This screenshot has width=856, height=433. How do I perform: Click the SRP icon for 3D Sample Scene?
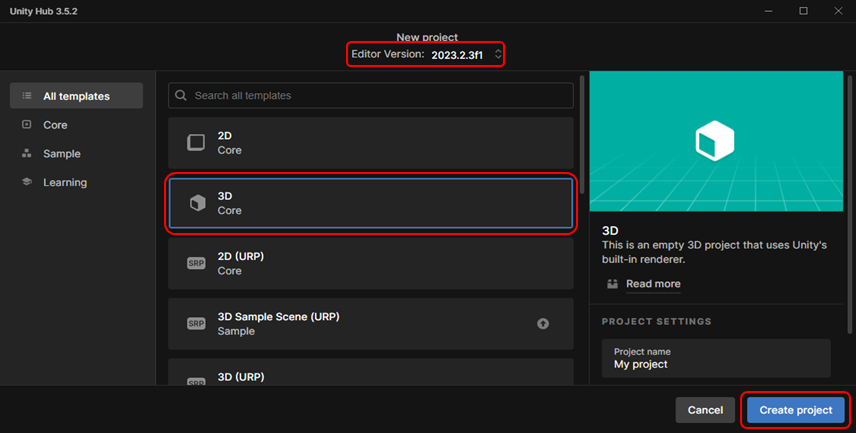pos(197,324)
